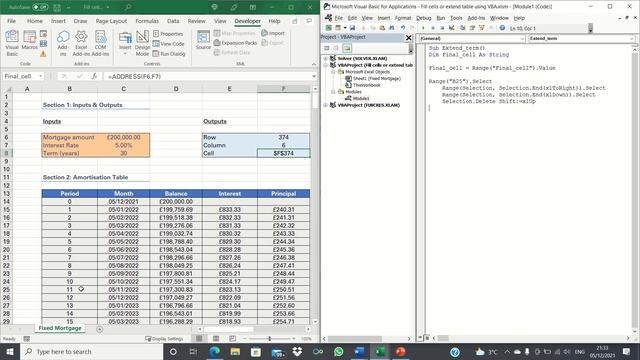
Task: Select Page Break Preview view icon
Action: click(x=232, y=339)
